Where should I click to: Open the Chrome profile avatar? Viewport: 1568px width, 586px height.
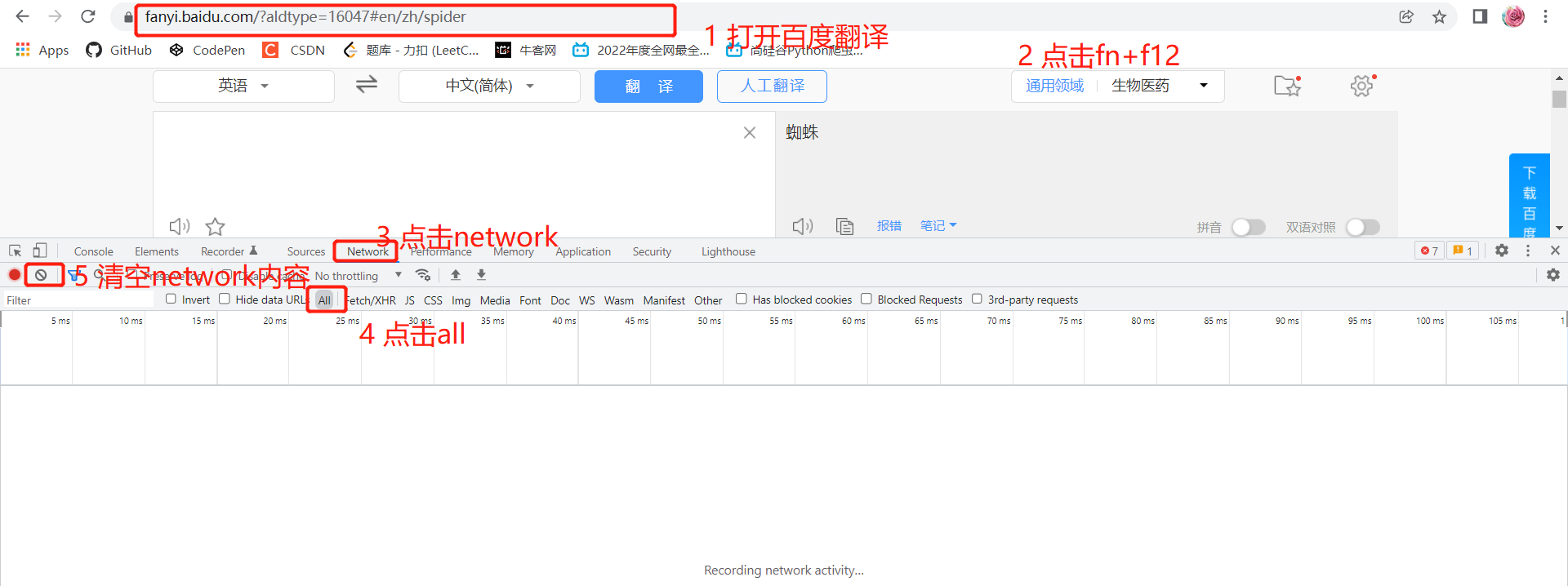coord(1513,16)
